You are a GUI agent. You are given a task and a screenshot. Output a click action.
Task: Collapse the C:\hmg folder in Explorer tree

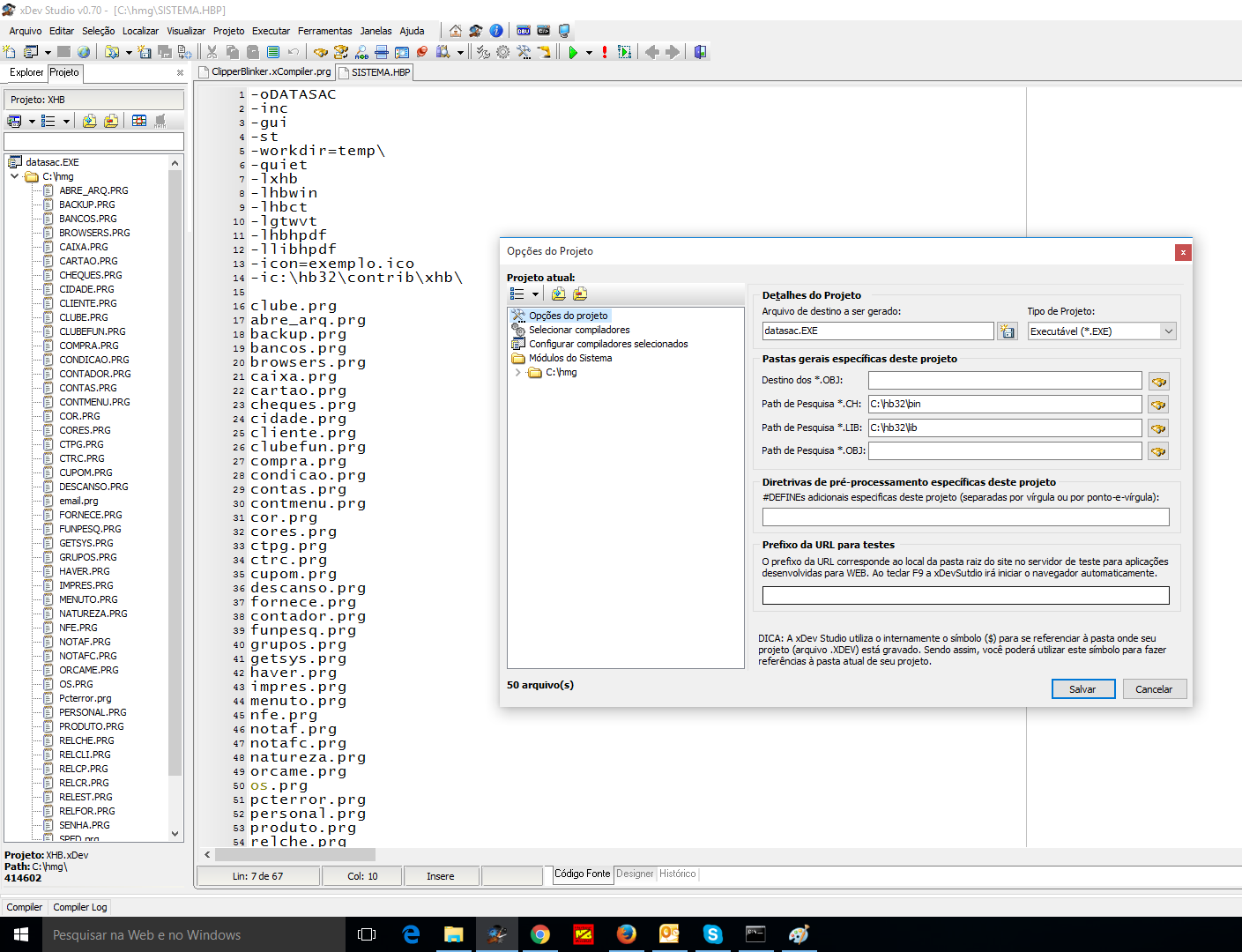tap(15, 176)
